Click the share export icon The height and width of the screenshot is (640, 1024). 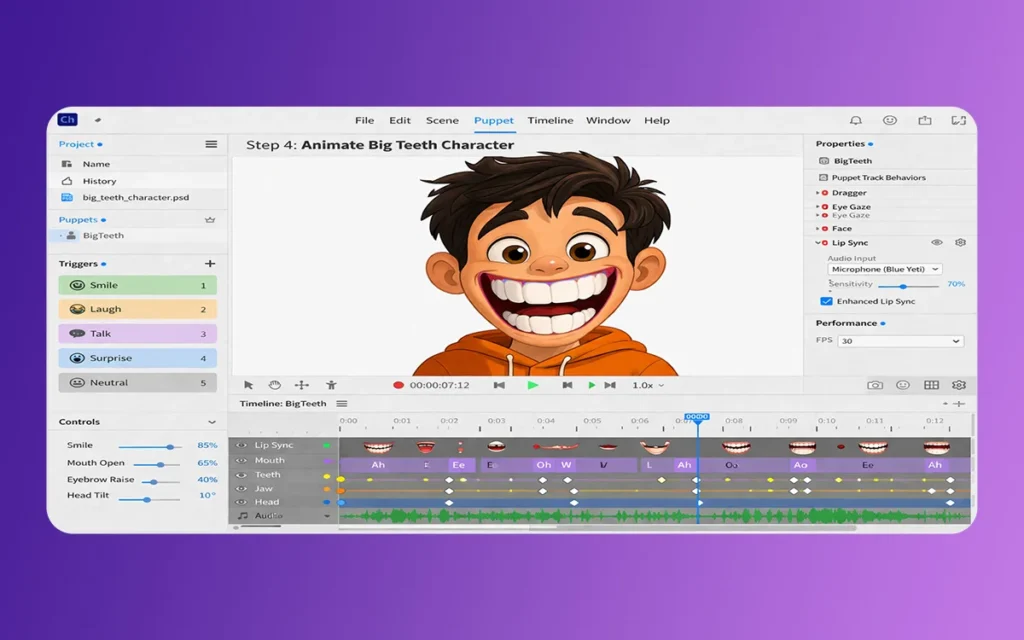924,120
